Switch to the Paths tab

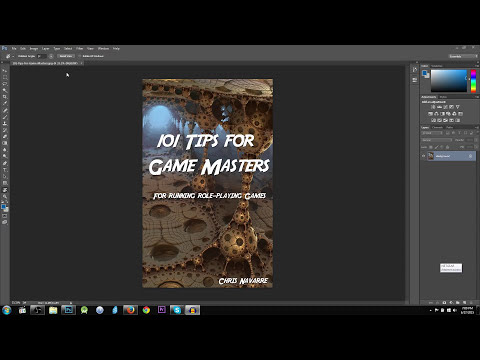449,127
